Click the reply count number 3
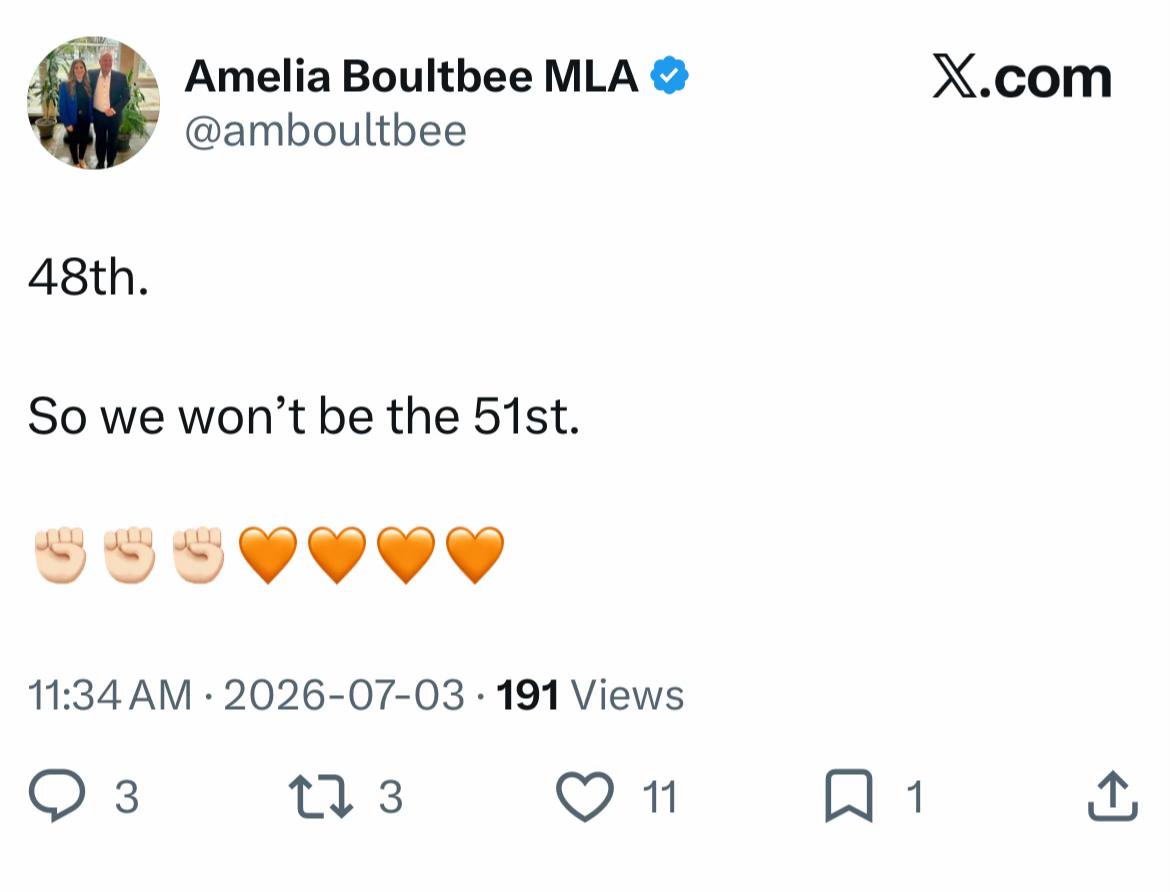1170x892 pixels. click(127, 797)
